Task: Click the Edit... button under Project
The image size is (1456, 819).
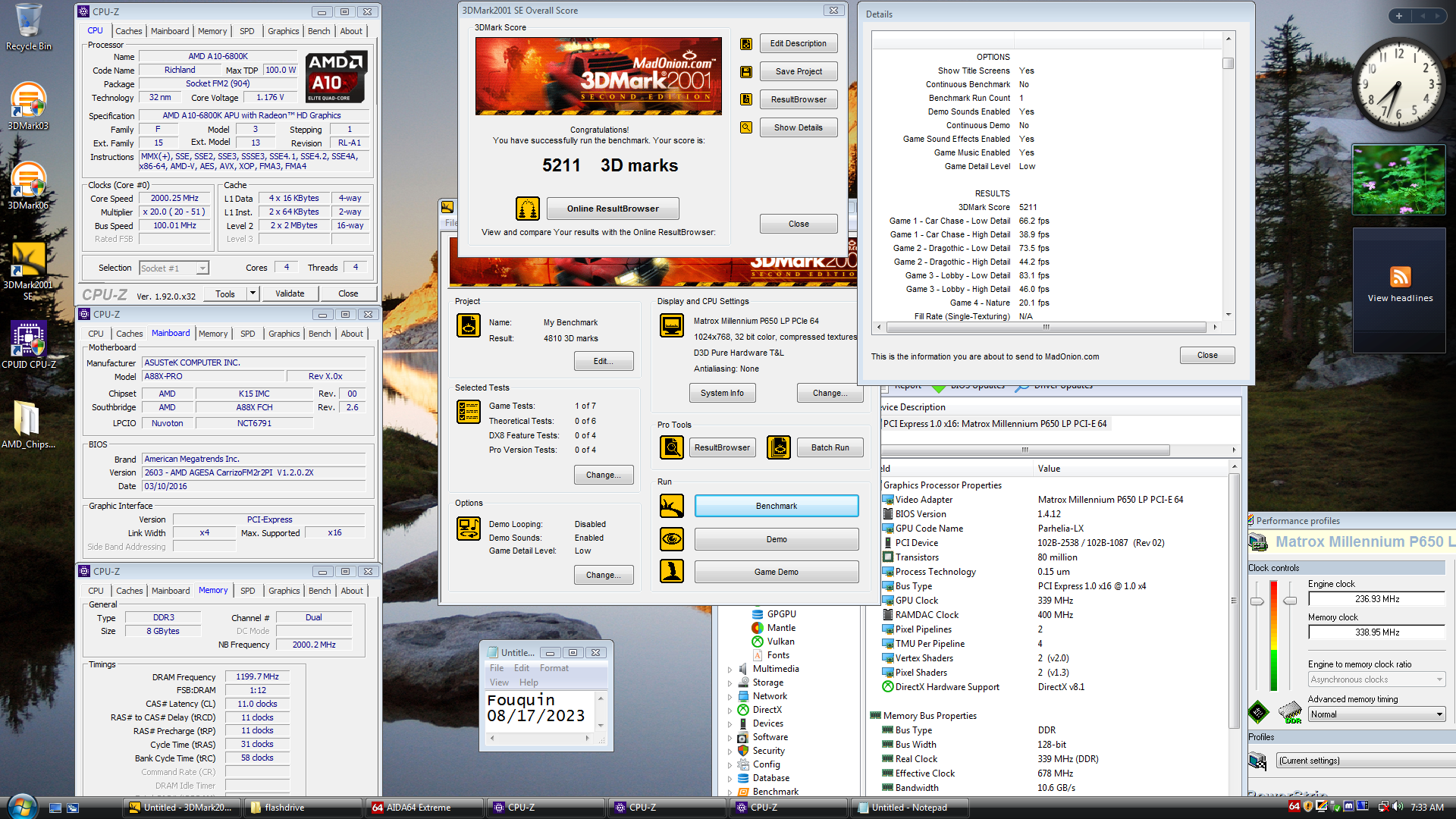Action: [x=604, y=361]
